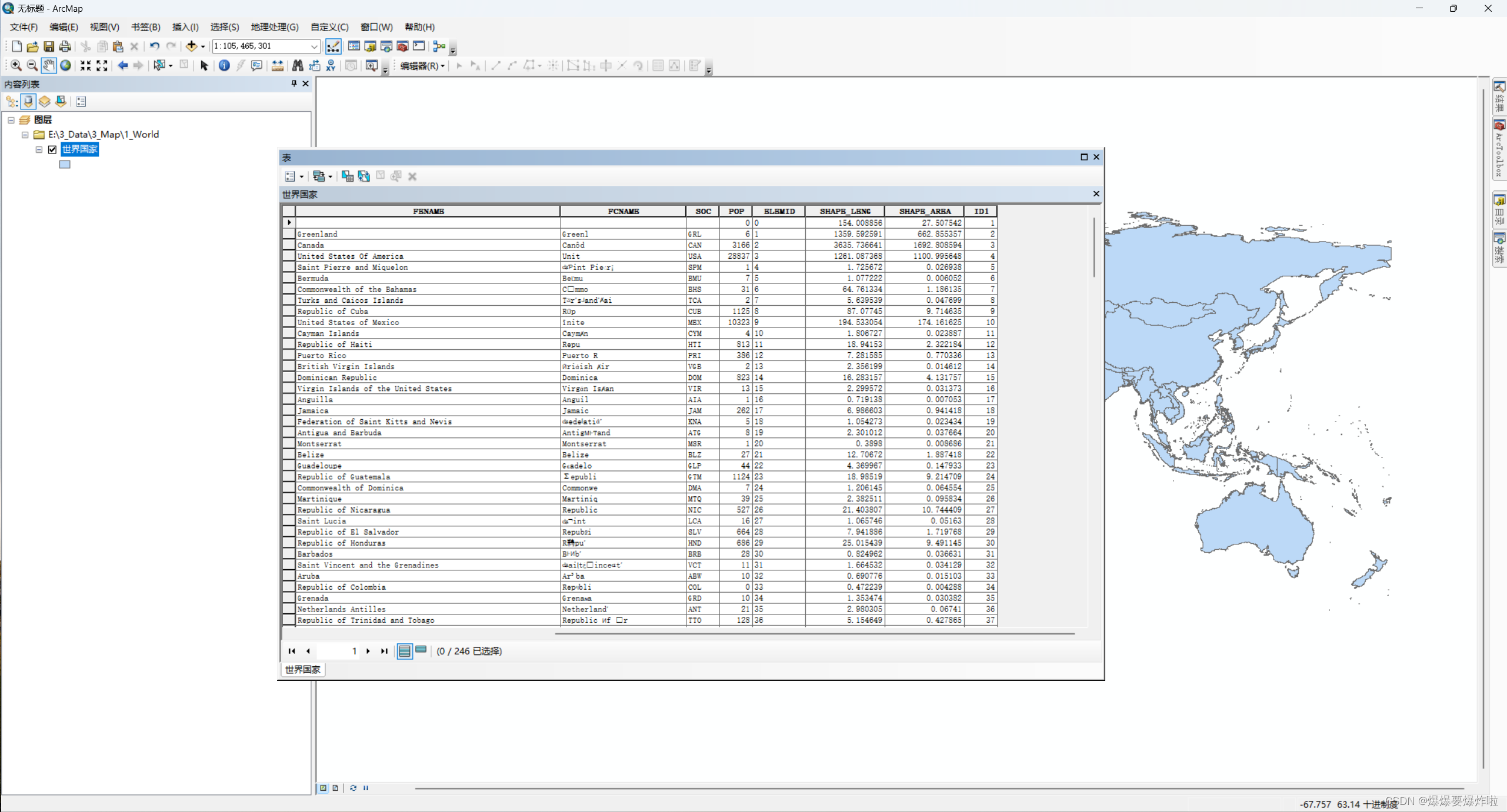Click the Measure ruler tool
Viewport: 1507px width, 812px height.
pos(277,65)
